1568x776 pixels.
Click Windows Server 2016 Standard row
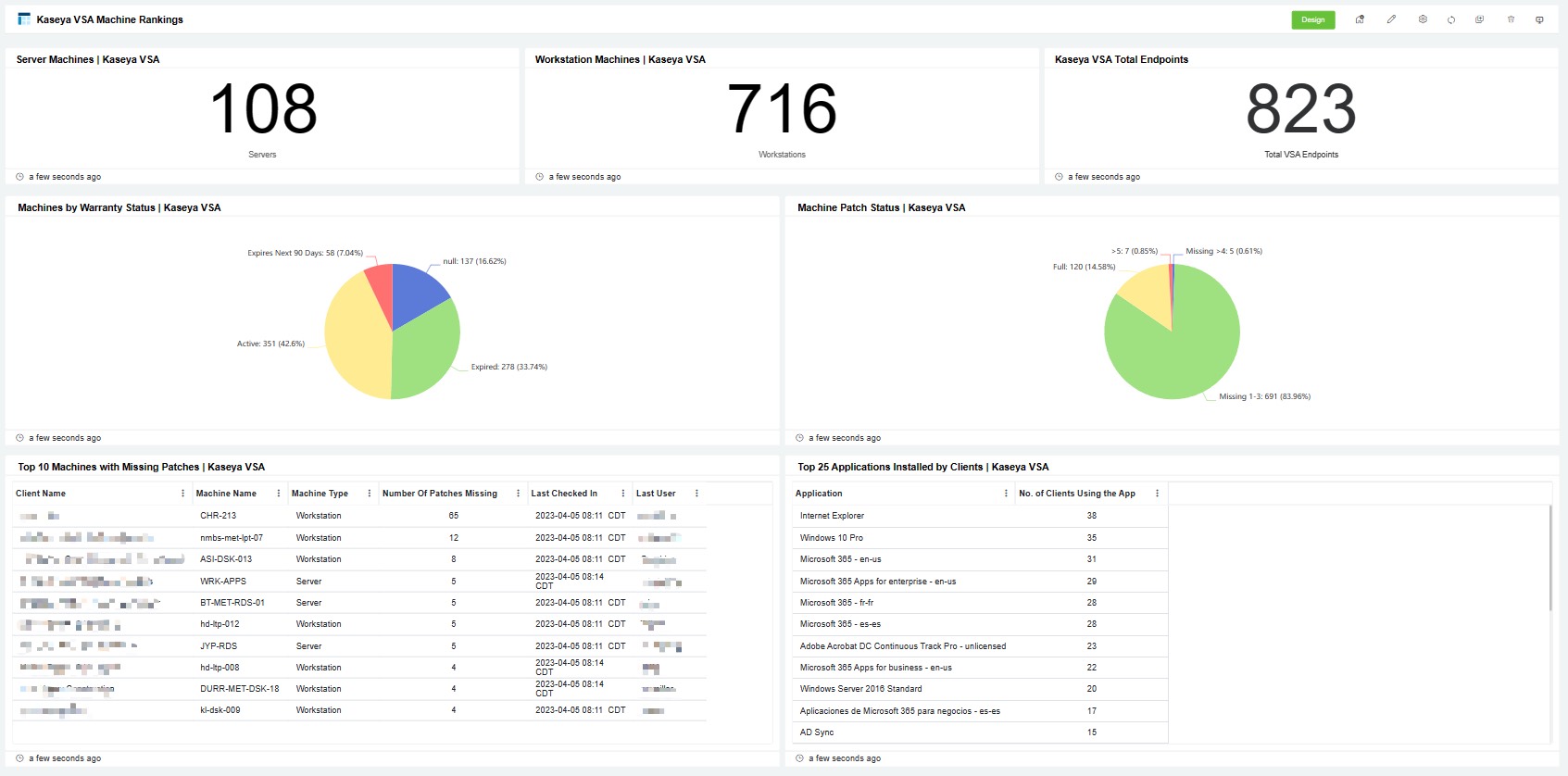980,689
